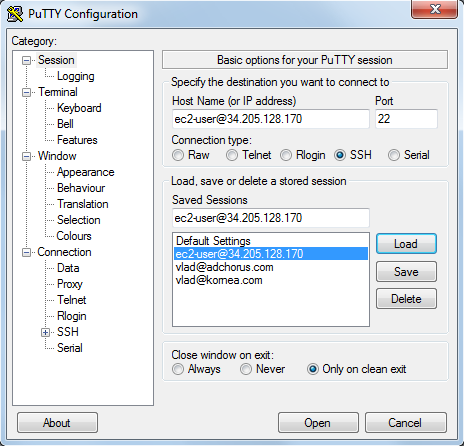Screen dimensions: 464x446
Task: Collapse the Connection category node
Action: pyautogui.click(x=26, y=252)
